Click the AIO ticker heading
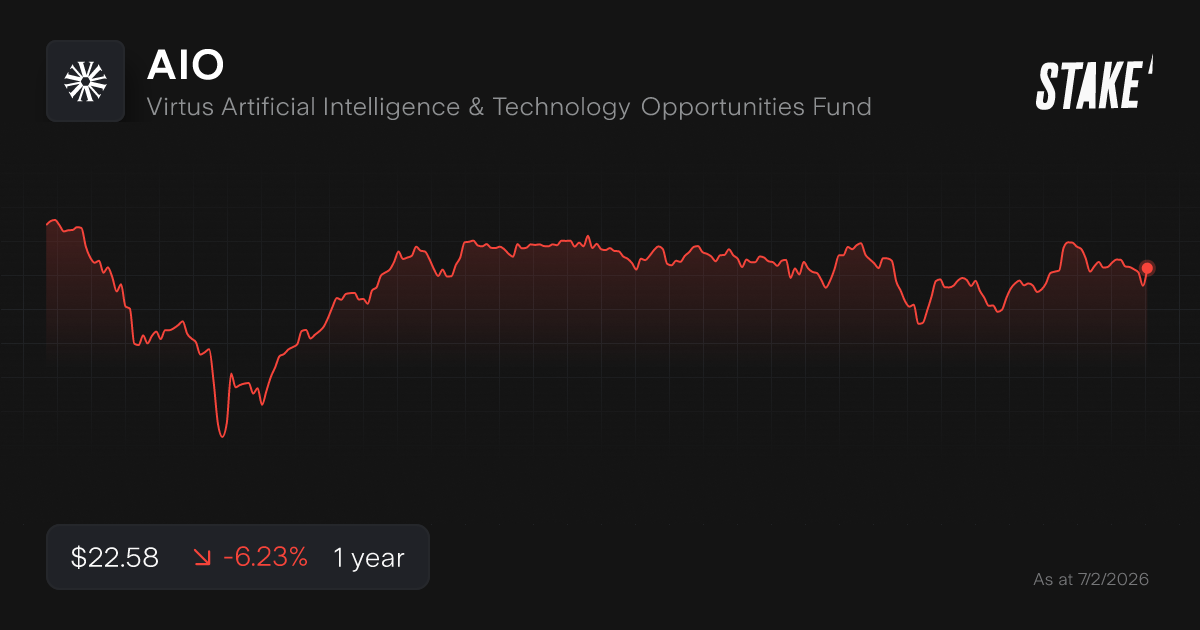The width and height of the screenshot is (1200, 630). pos(185,65)
